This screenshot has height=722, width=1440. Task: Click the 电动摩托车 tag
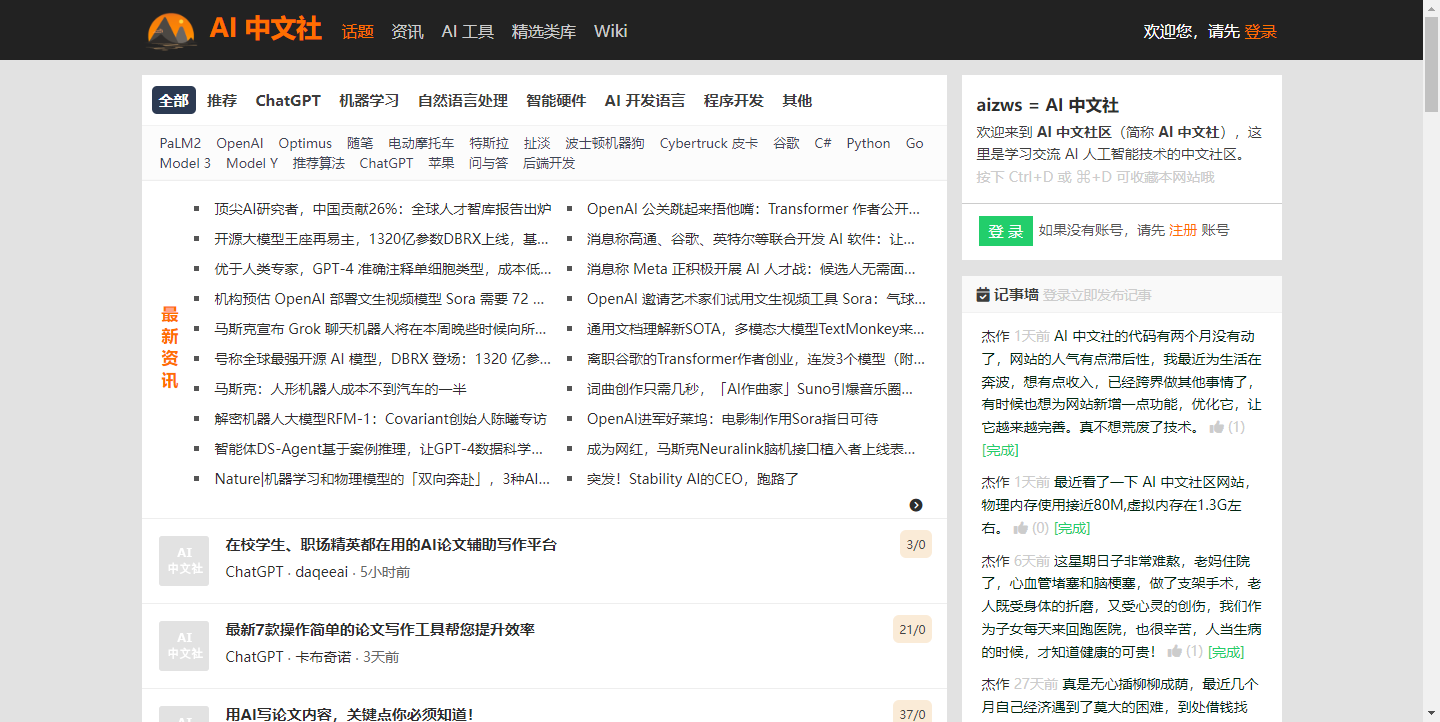(421, 143)
